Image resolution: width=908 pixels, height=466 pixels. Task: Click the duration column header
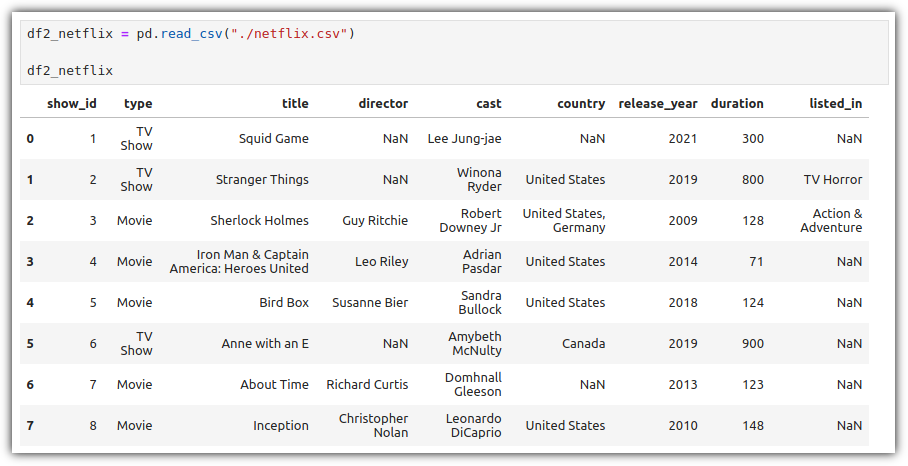(x=737, y=104)
